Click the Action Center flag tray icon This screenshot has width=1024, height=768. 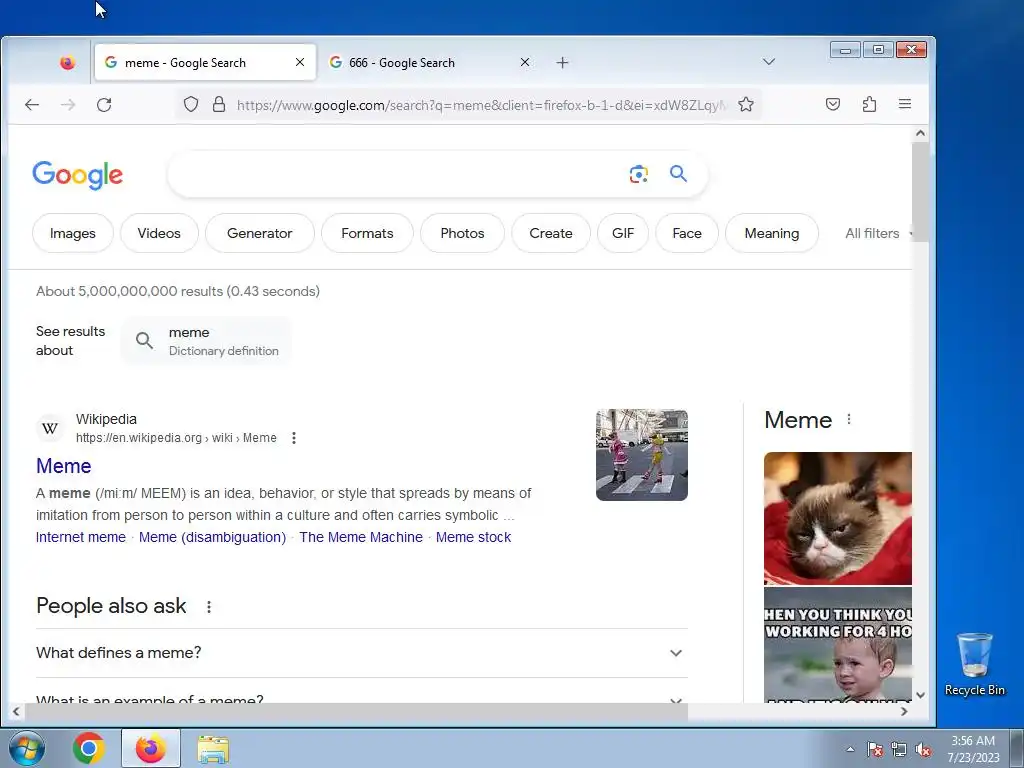875,750
